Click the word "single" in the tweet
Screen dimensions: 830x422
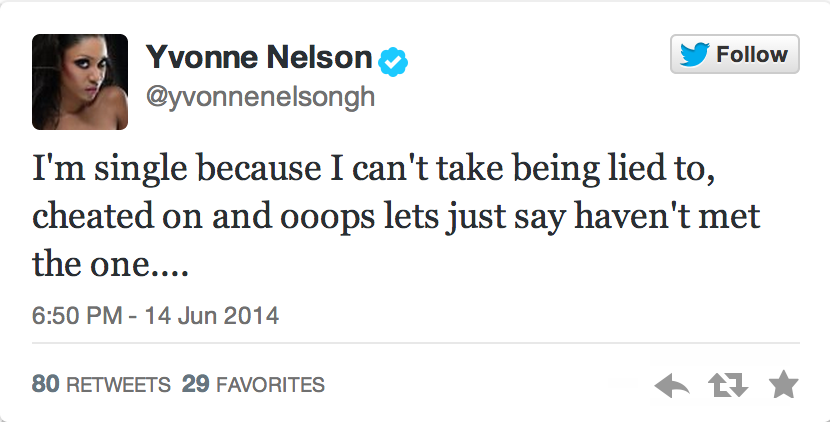coord(141,170)
